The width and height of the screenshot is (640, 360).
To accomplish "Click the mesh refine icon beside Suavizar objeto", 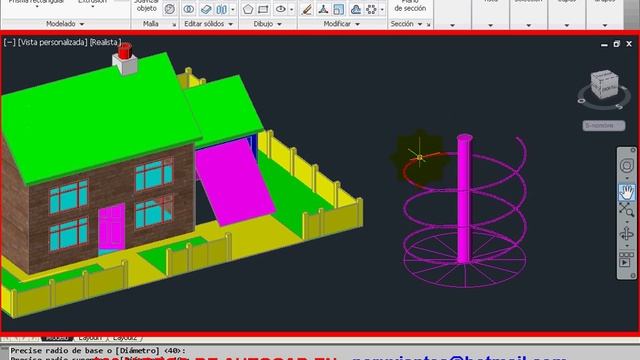I will tap(169, 9).
